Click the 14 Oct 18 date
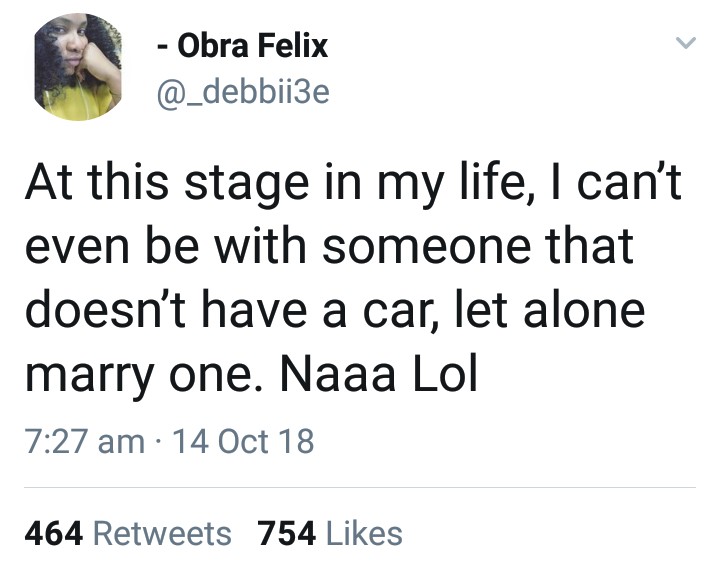The height and width of the screenshot is (576, 720). [x=243, y=441]
